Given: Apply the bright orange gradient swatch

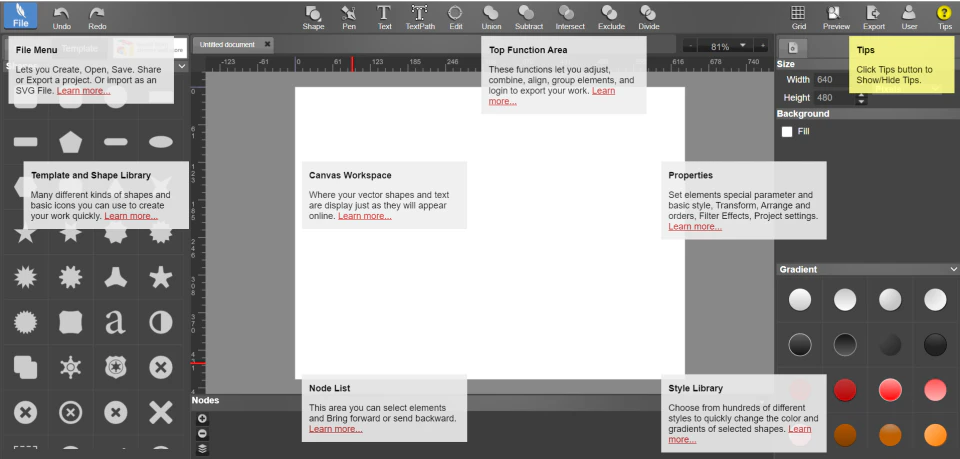Looking at the screenshot, I should [935, 435].
